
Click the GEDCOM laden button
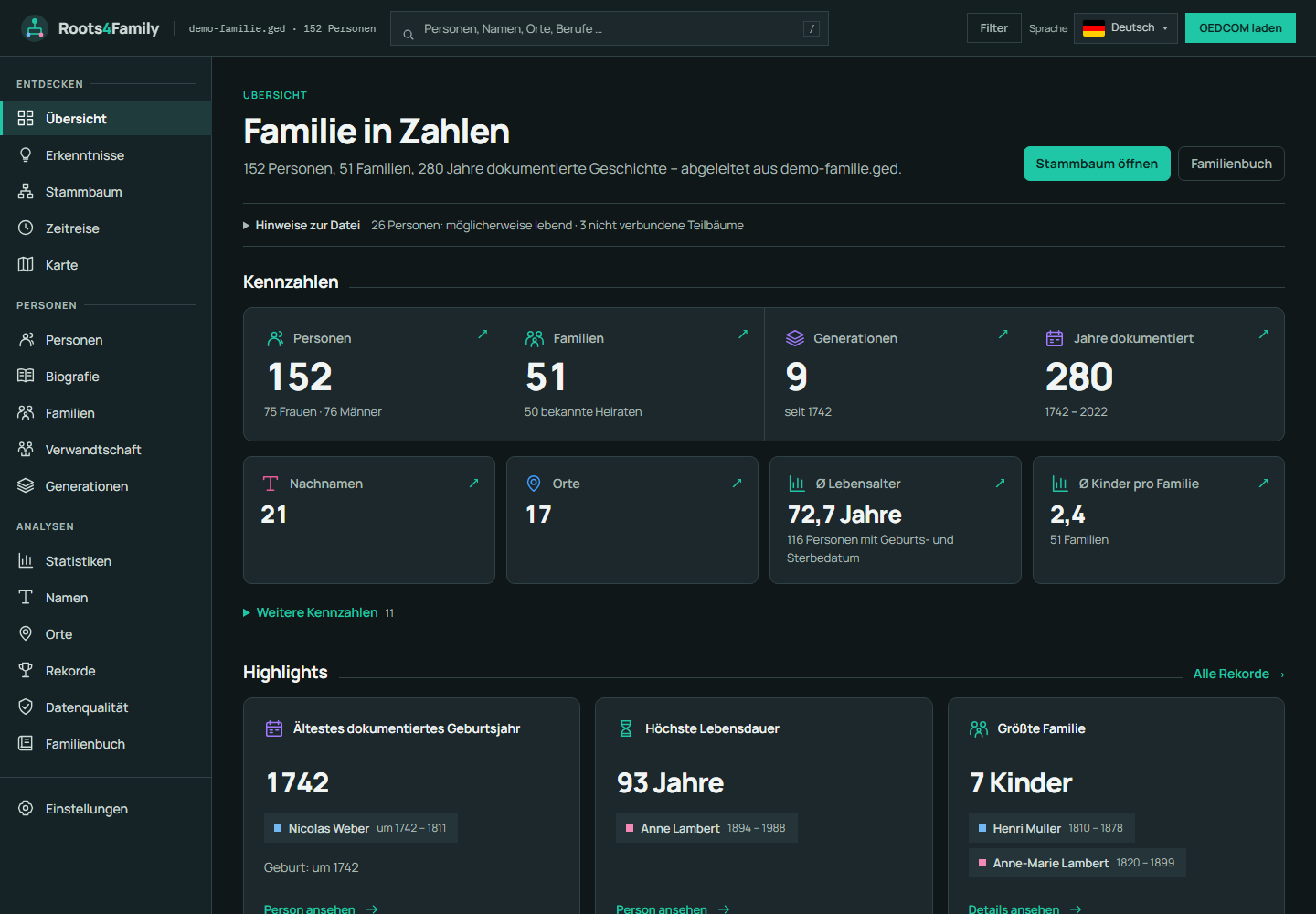click(x=1240, y=28)
